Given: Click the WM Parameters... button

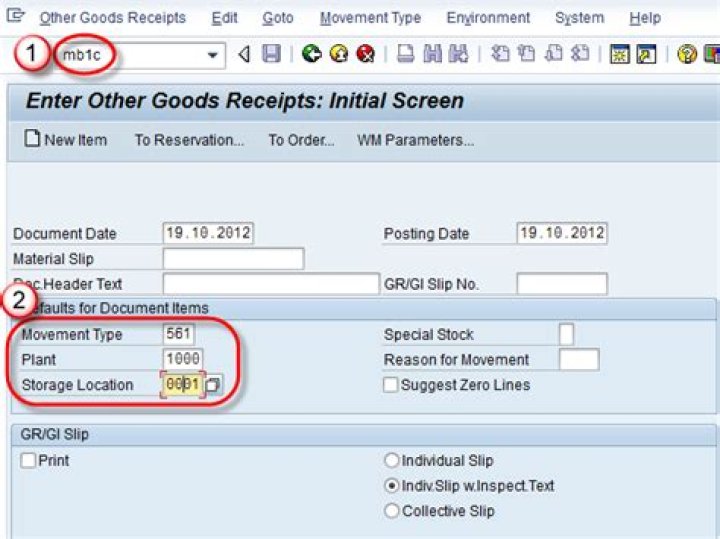Looking at the screenshot, I should 415,140.
